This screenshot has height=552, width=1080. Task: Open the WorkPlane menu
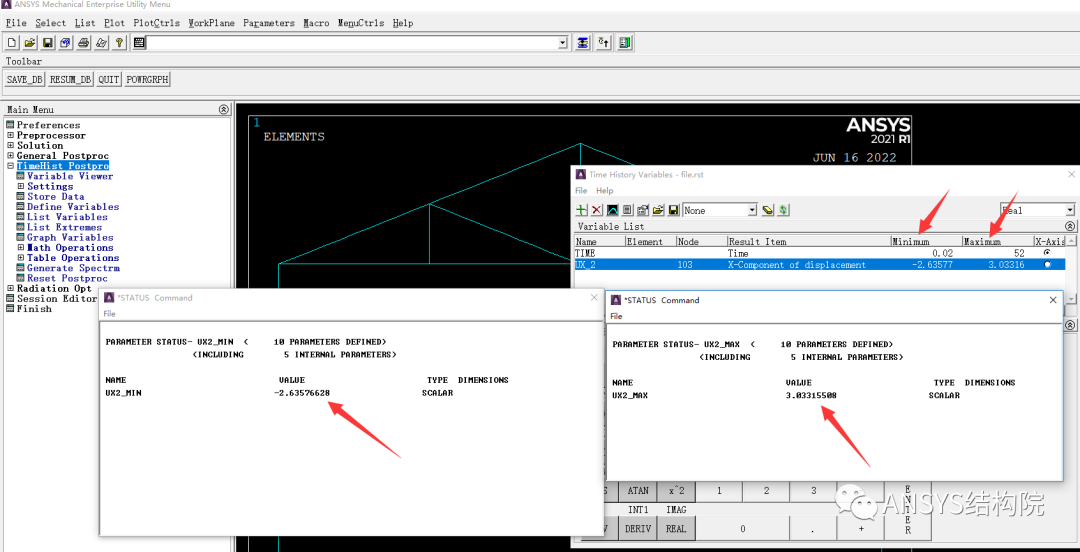(x=211, y=23)
